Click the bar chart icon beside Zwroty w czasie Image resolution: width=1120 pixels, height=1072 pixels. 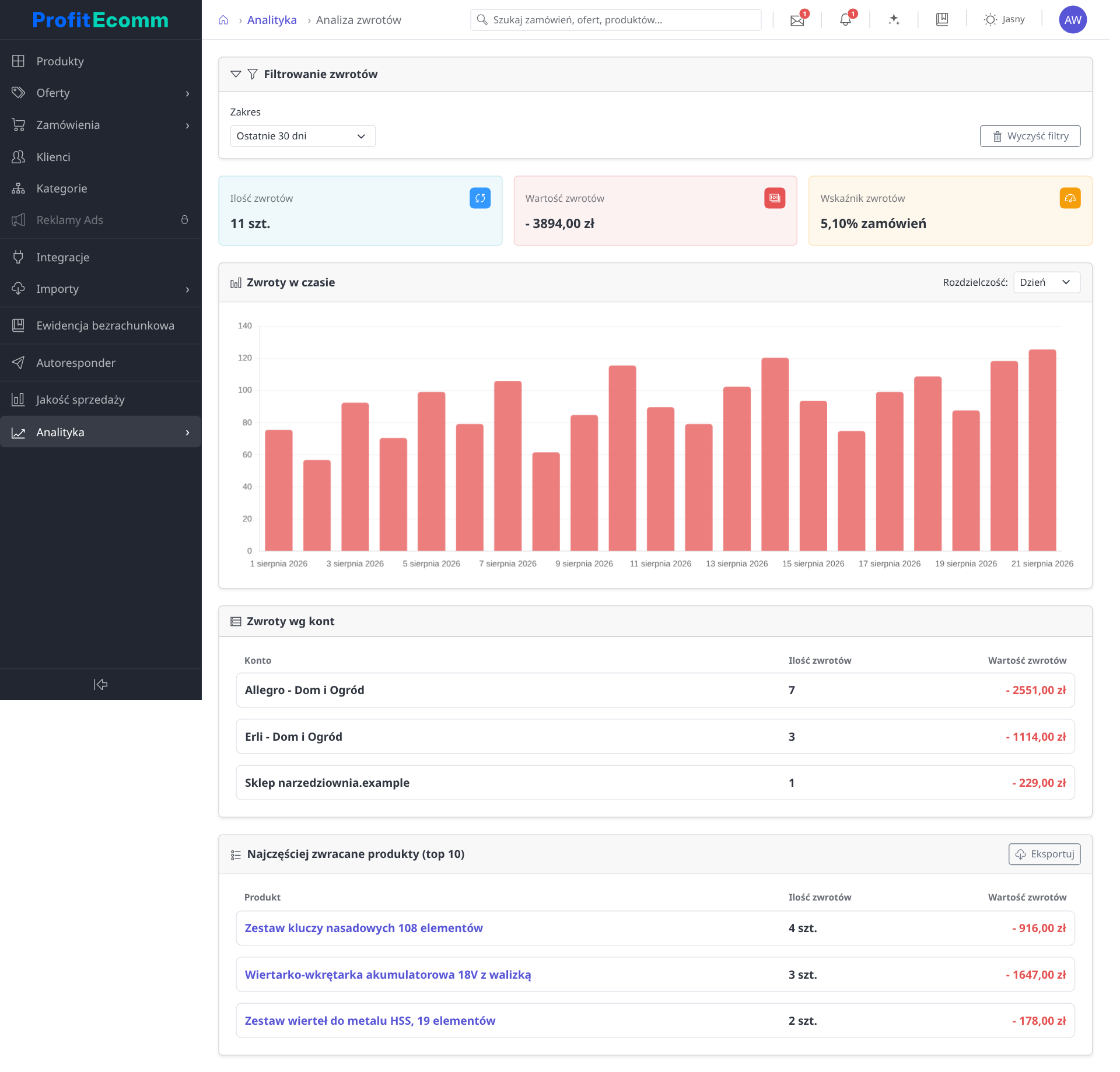coord(236,283)
